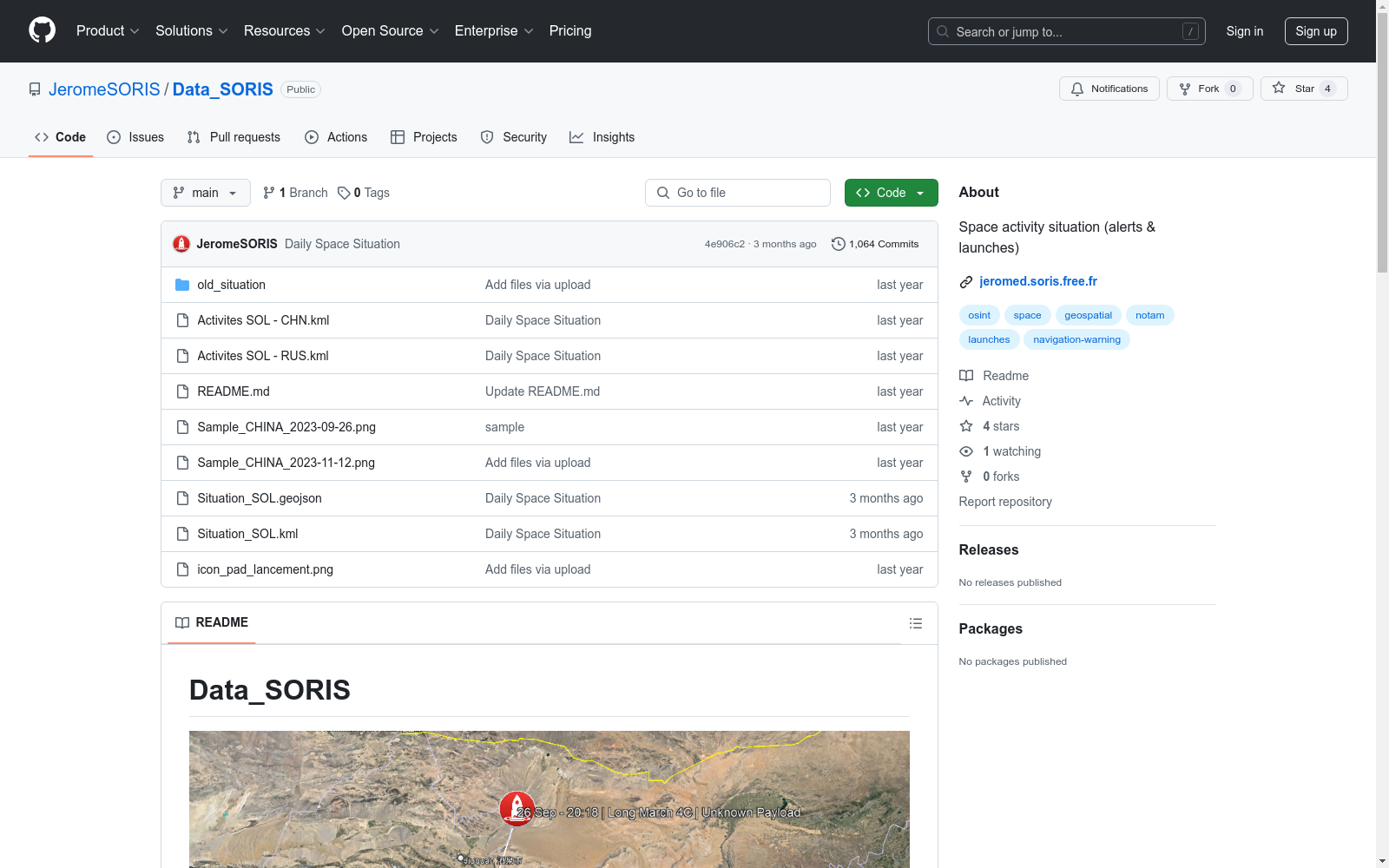Expand the Enterprise menu

pyautogui.click(x=494, y=31)
